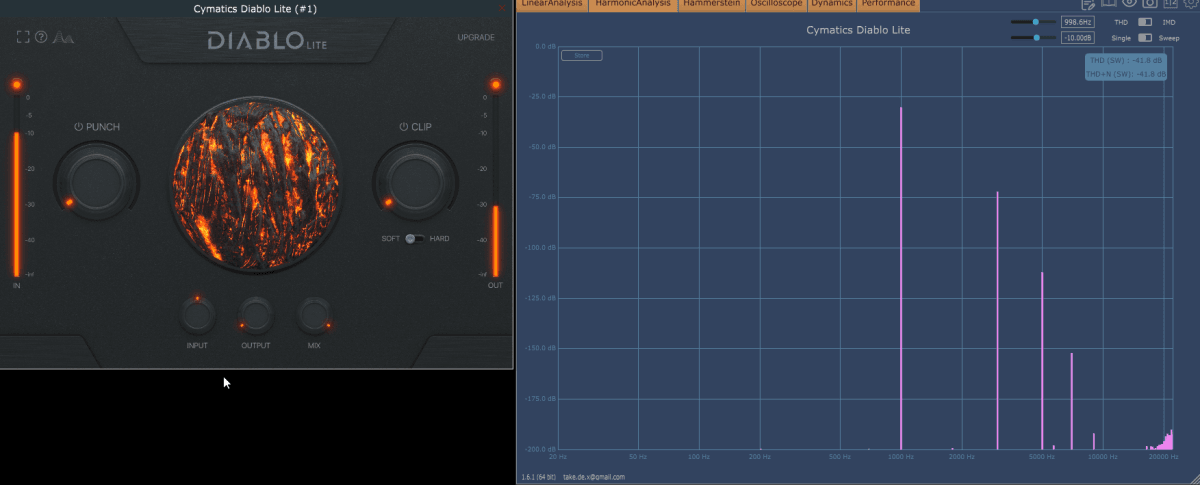Image resolution: width=1200 pixels, height=485 pixels.
Task: Click the MIX knob
Action: point(314,316)
